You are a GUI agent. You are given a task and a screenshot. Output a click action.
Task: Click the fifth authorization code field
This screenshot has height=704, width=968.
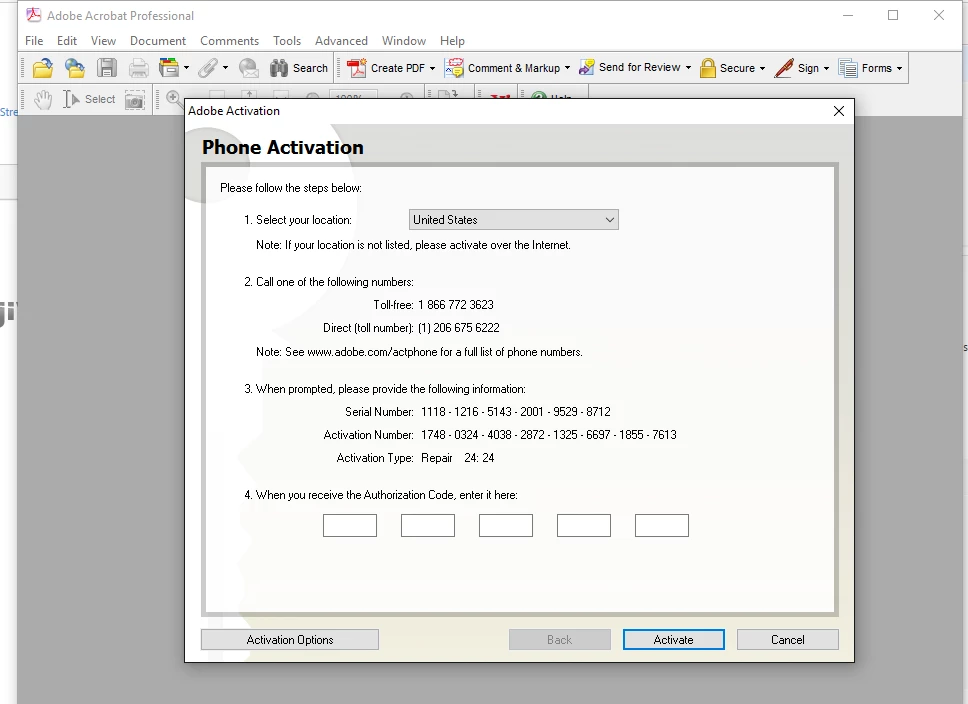(x=662, y=526)
